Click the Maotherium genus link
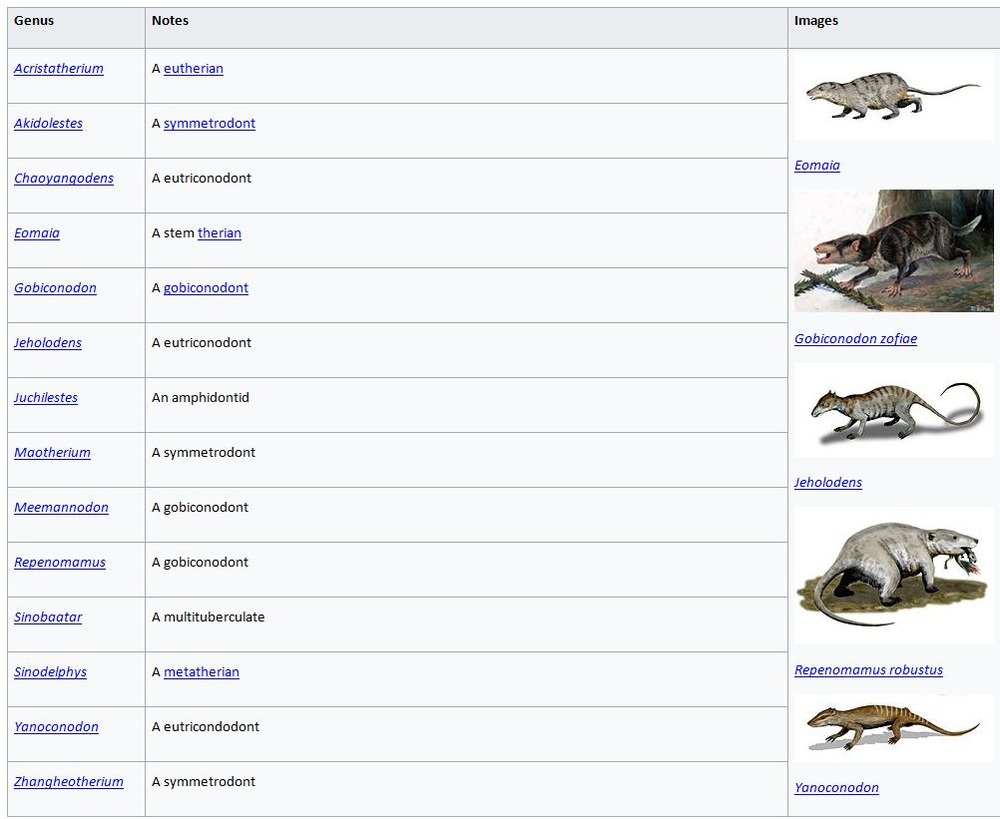The width and height of the screenshot is (1000, 819). point(52,453)
